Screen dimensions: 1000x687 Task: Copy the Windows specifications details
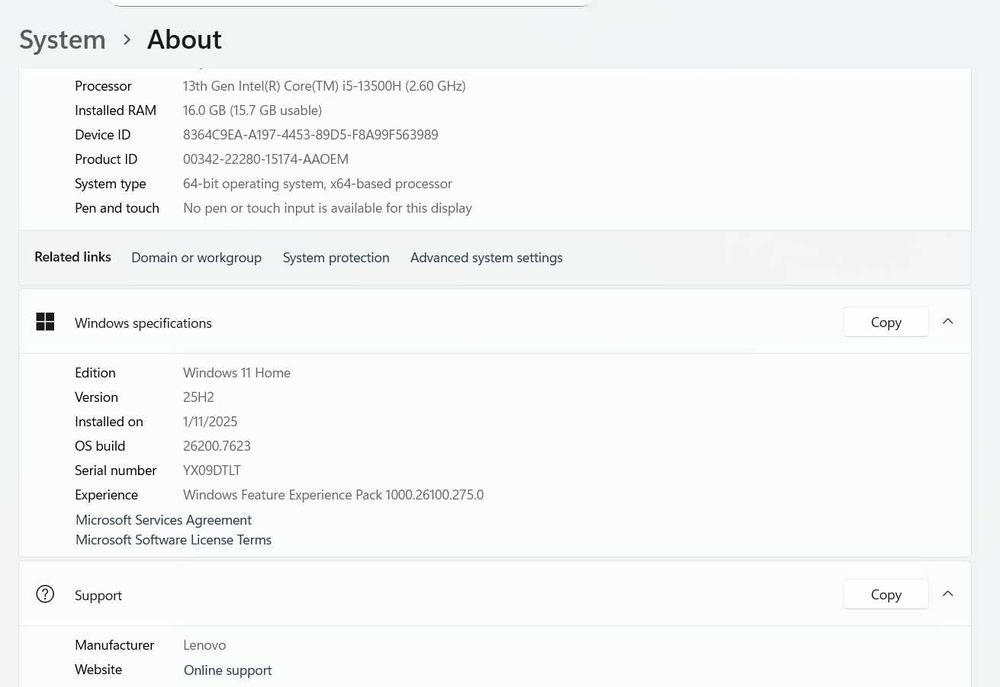point(886,322)
